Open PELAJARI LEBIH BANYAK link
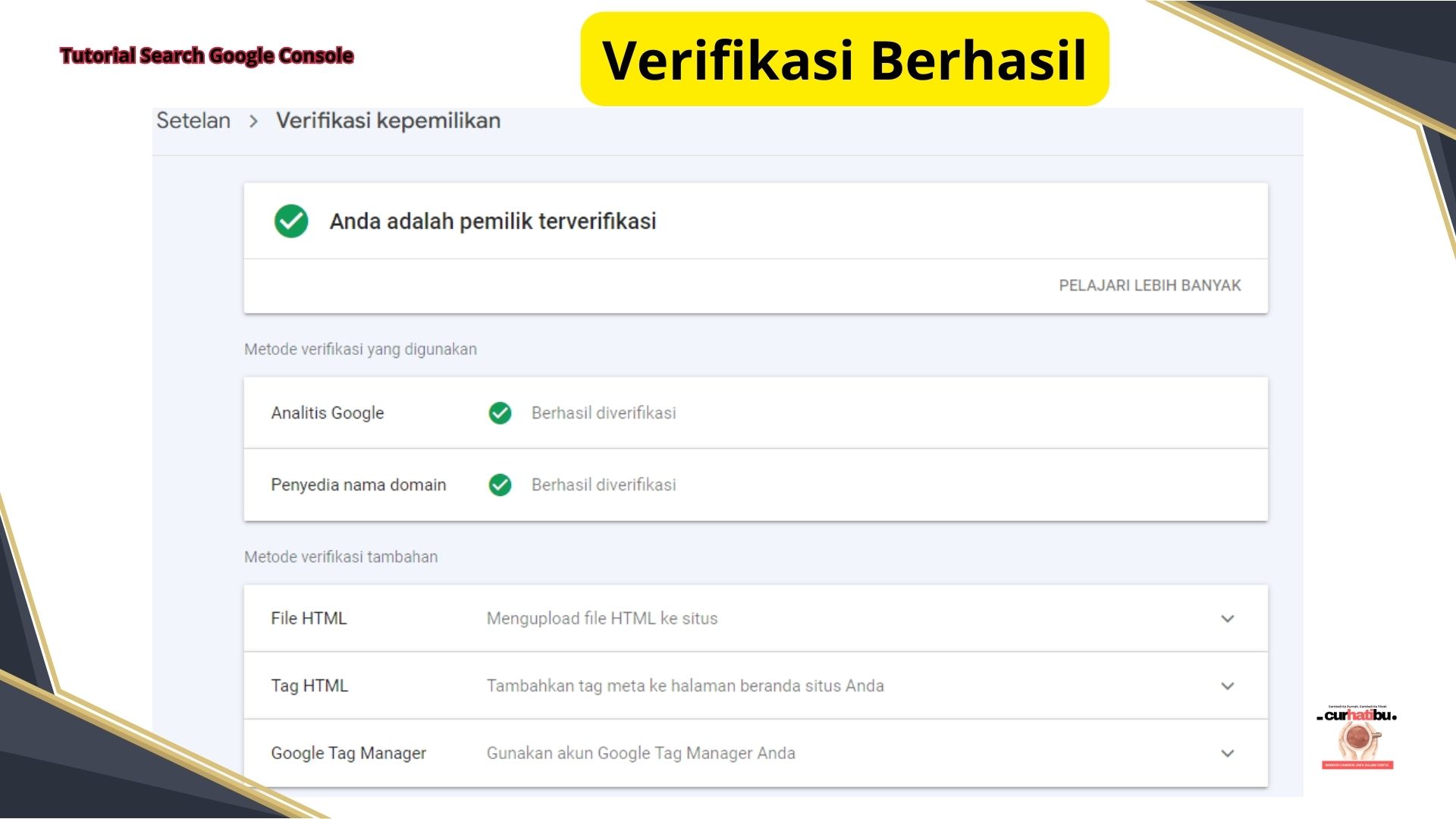This screenshot has height=819, width=1456. click(1149, 286)
